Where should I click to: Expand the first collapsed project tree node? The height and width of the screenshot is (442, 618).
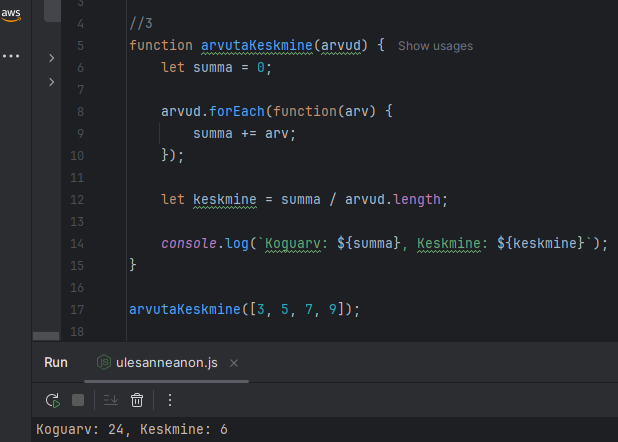coord(51,59)
